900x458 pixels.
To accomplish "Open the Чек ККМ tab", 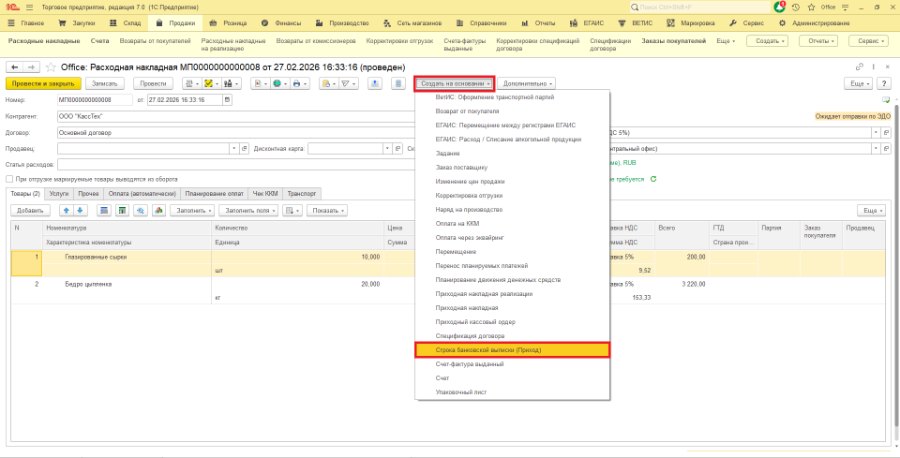I will [265, 194].
